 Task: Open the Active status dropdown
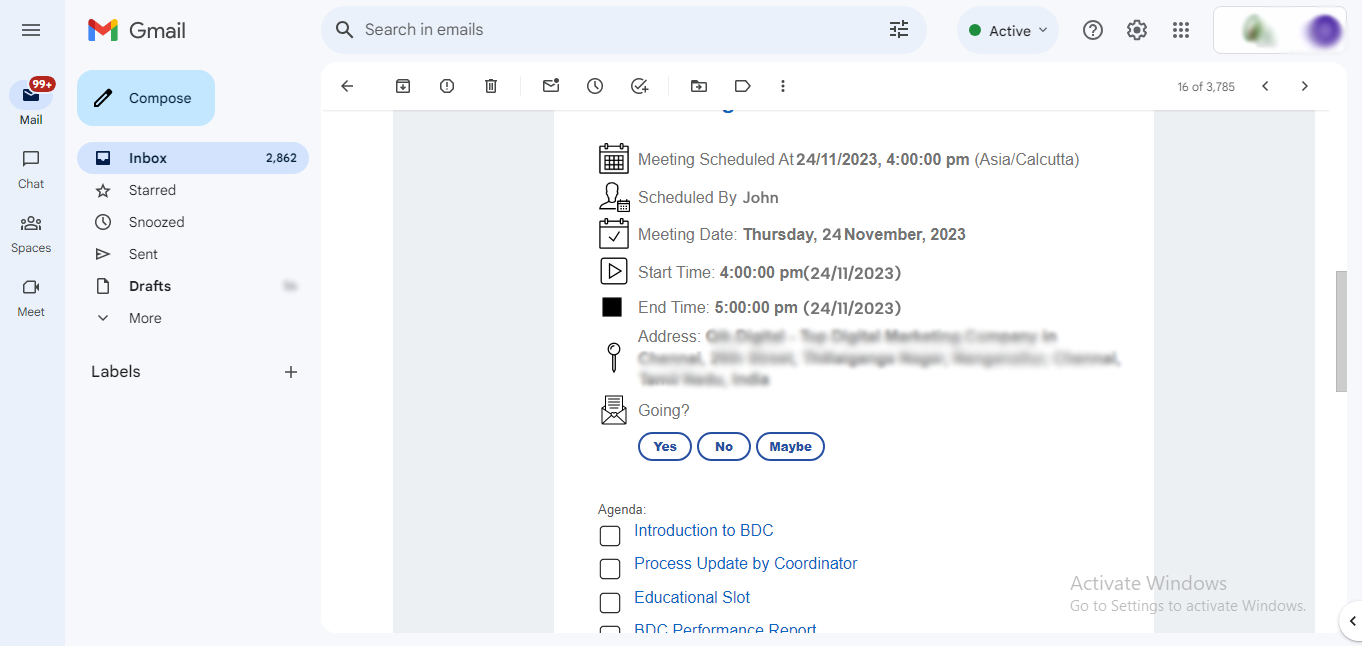click(x=1008, y=30)
